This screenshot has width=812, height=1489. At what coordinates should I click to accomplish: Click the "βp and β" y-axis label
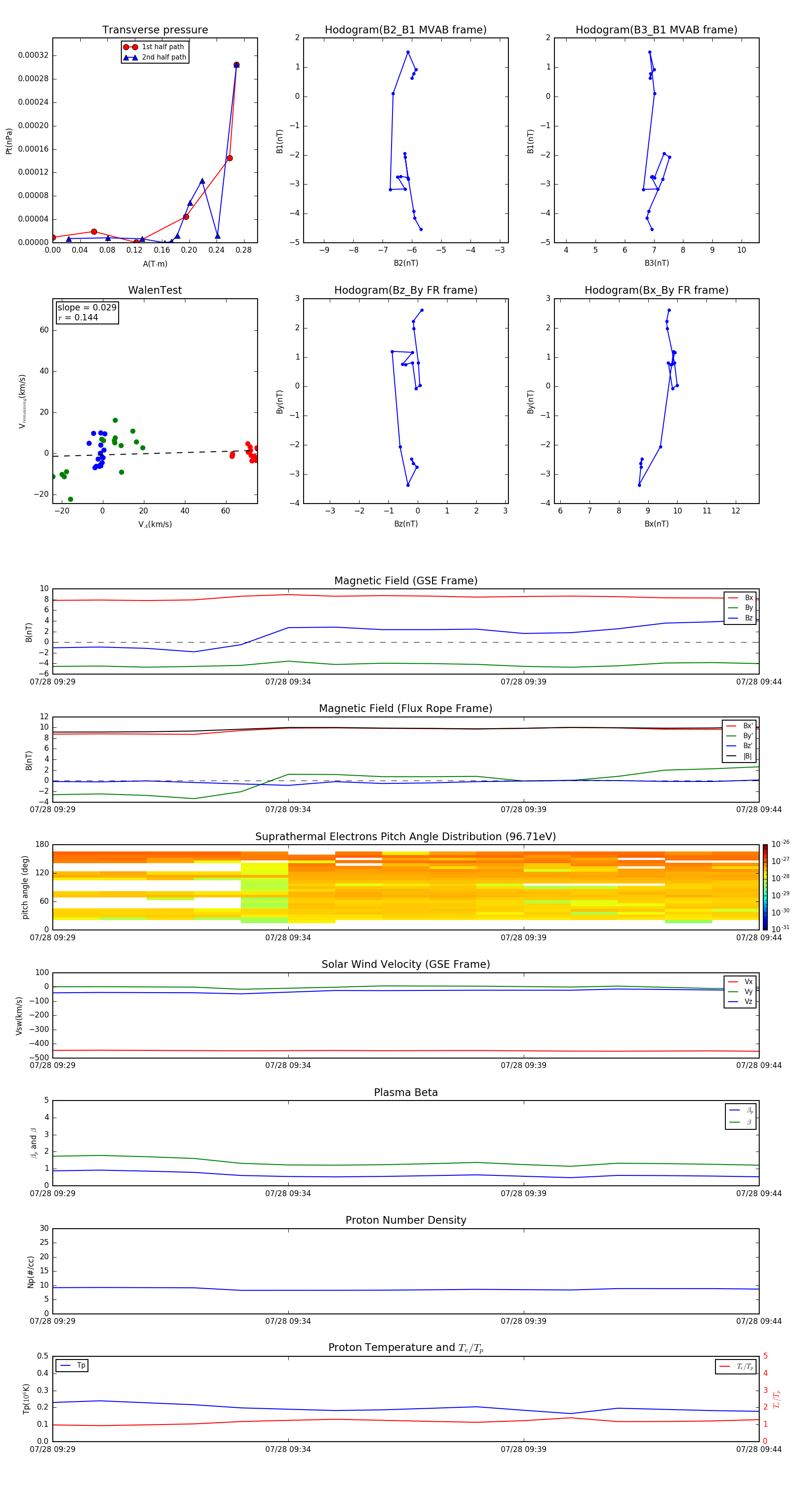(33, 1143)
